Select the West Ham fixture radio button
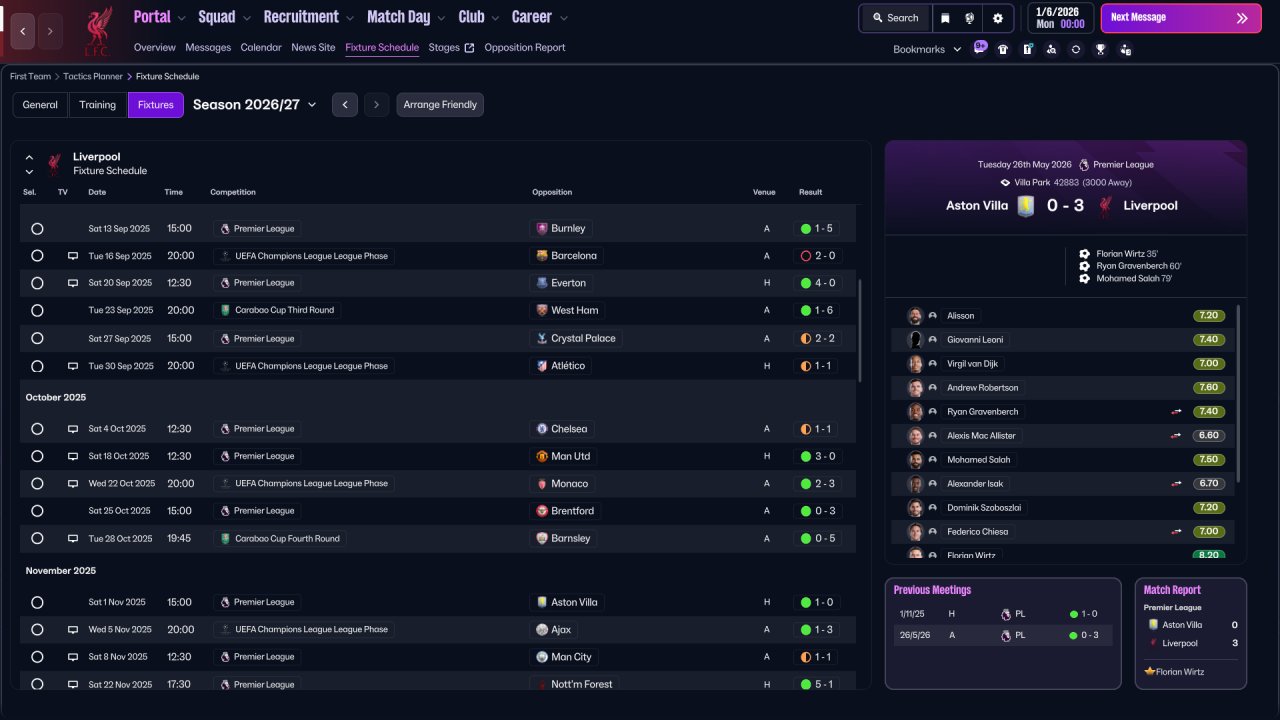Image resolution: width=1280 pixels, height=720 pixels. (37, 311)
